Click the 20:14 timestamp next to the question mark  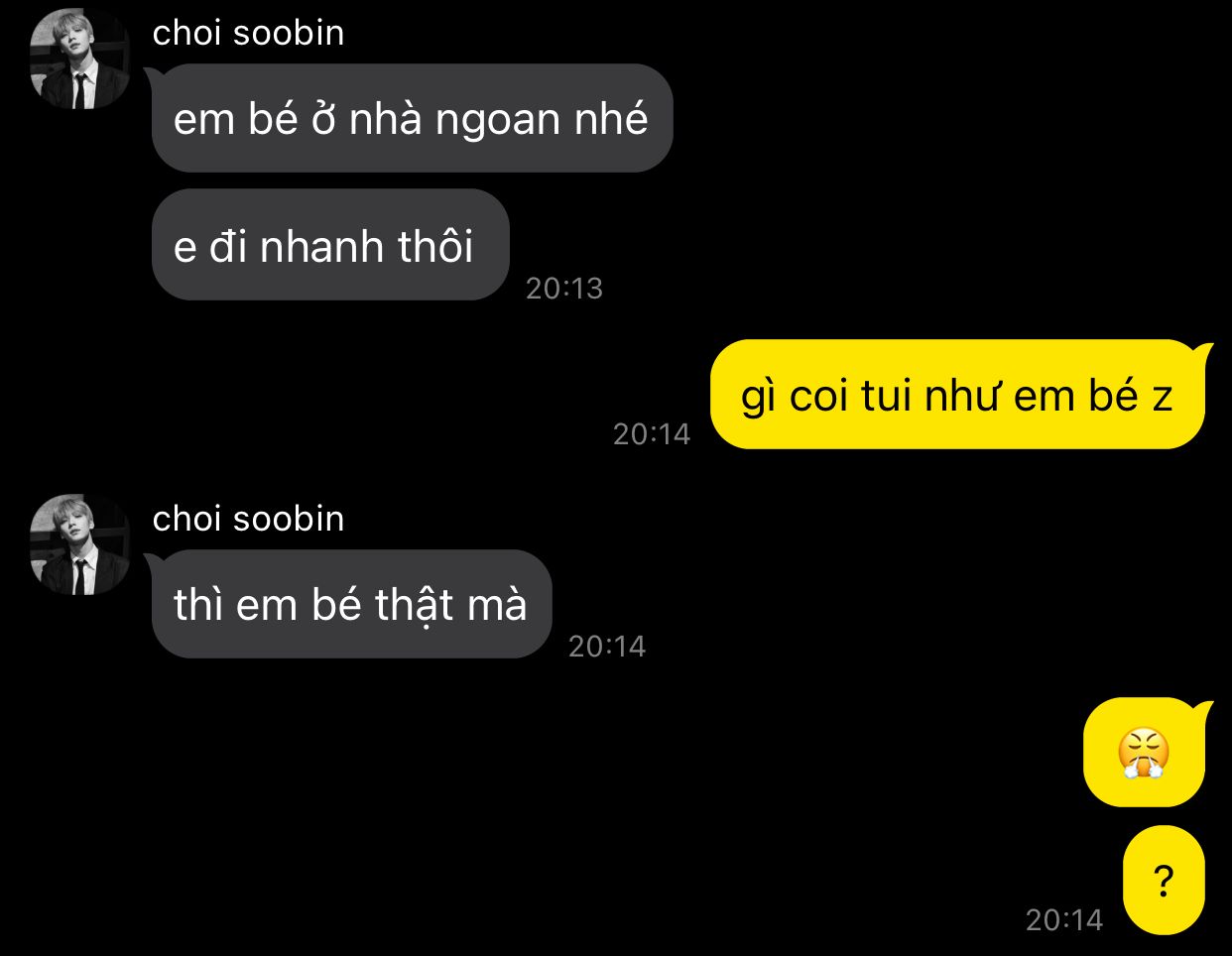1064,919
